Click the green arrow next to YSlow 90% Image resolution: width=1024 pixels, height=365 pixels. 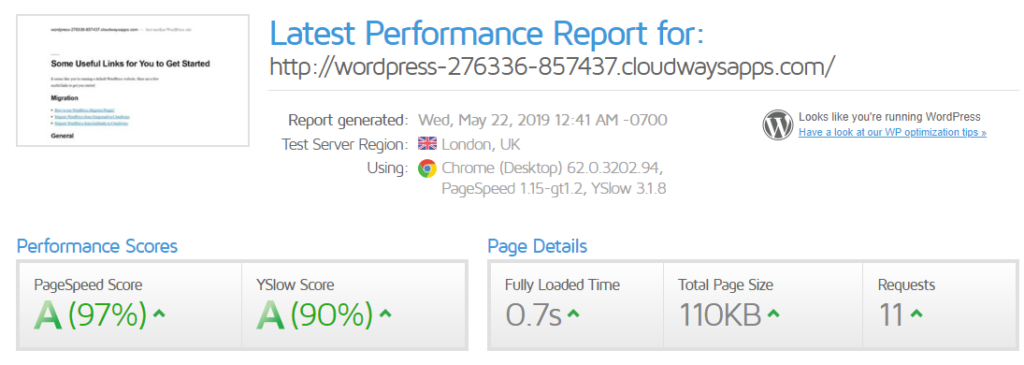pyautogui.click(x=385, y=314)
